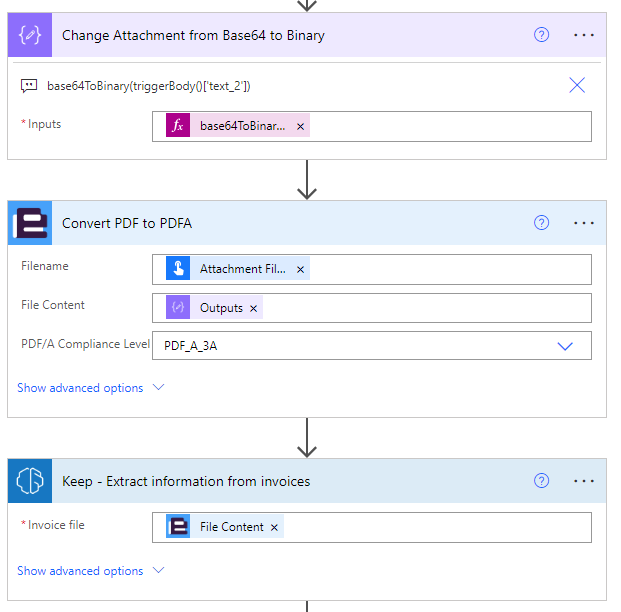Open the PDF/A Compliance Level dropdown
Screen dimensions: 621x612
point(564,346)
